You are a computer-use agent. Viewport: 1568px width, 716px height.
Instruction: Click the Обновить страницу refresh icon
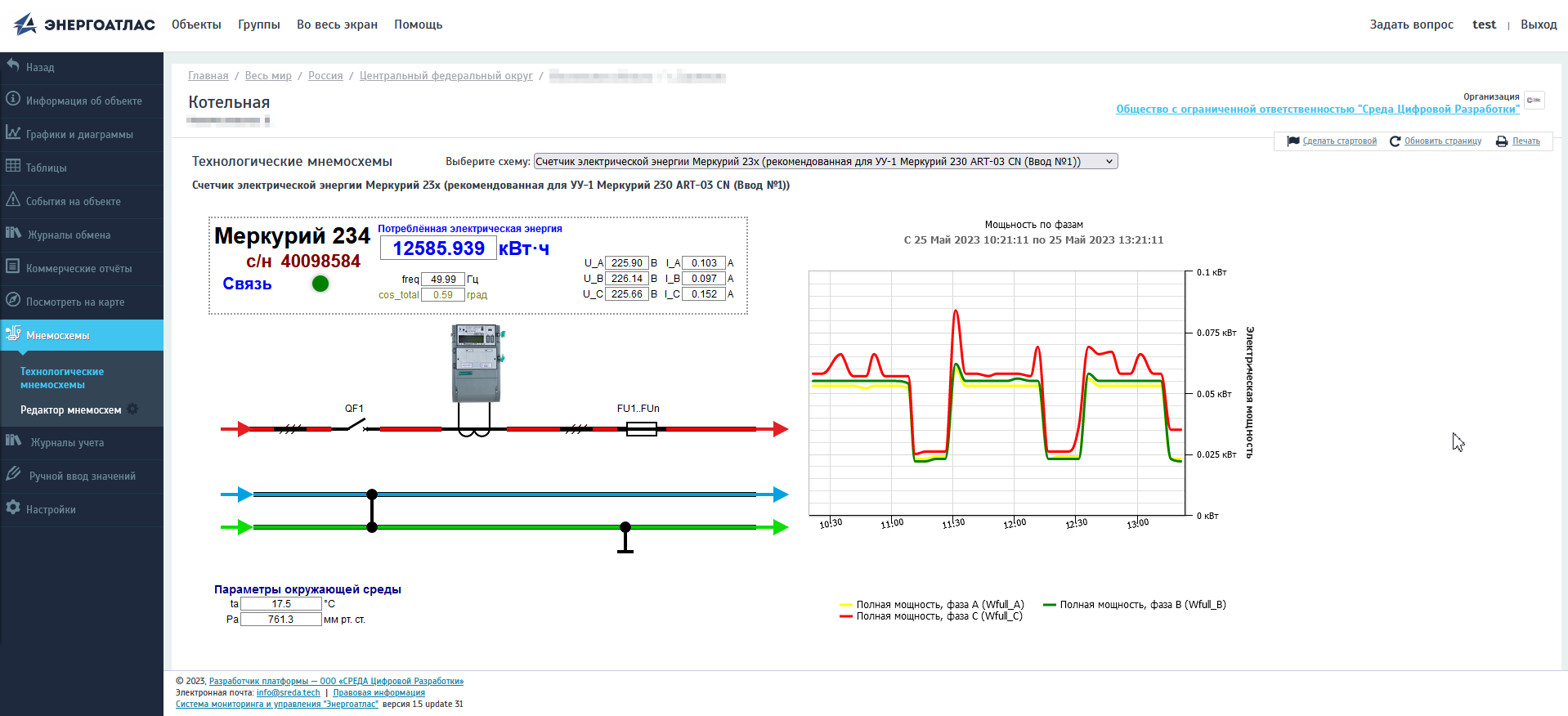click(1395, 141)
